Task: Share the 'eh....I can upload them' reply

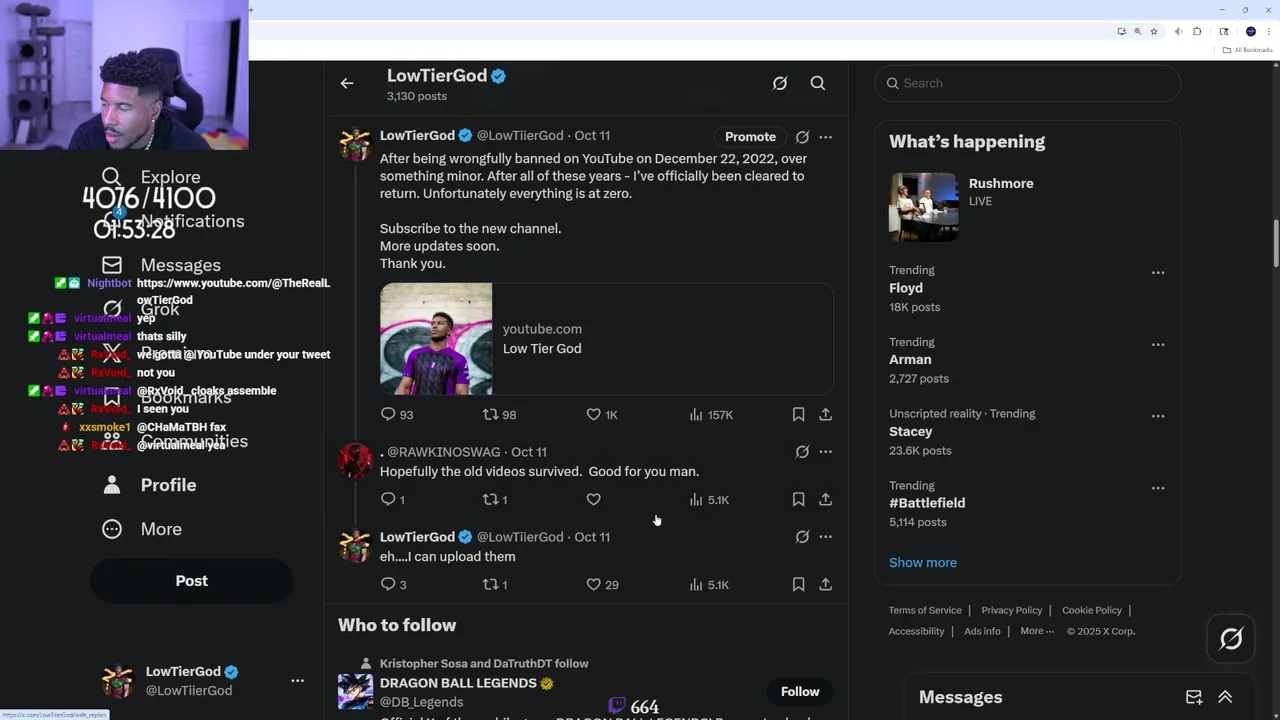Action: point(825,584)
